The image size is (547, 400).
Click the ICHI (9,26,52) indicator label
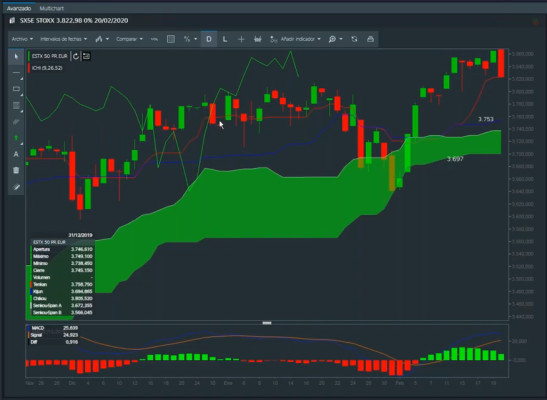click(x=47, y=68)
